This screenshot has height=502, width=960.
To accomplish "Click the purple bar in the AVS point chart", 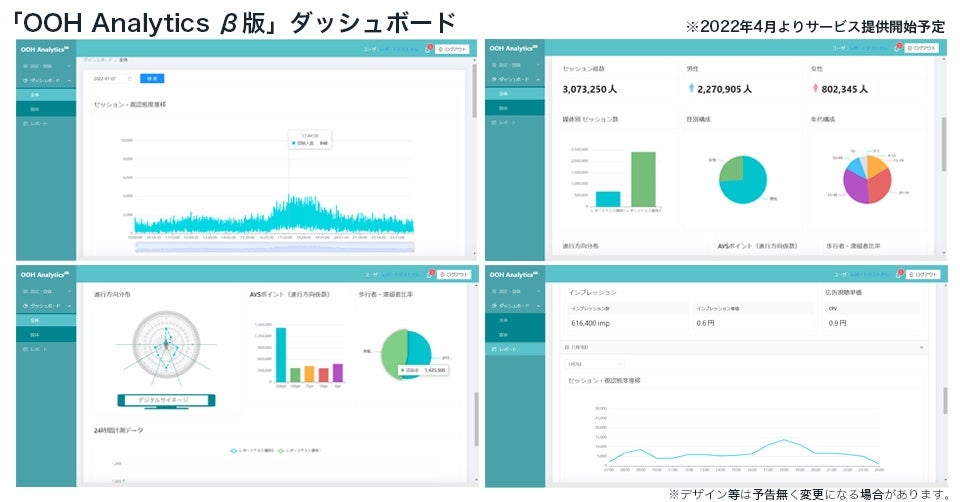I will tap(338, 373).
